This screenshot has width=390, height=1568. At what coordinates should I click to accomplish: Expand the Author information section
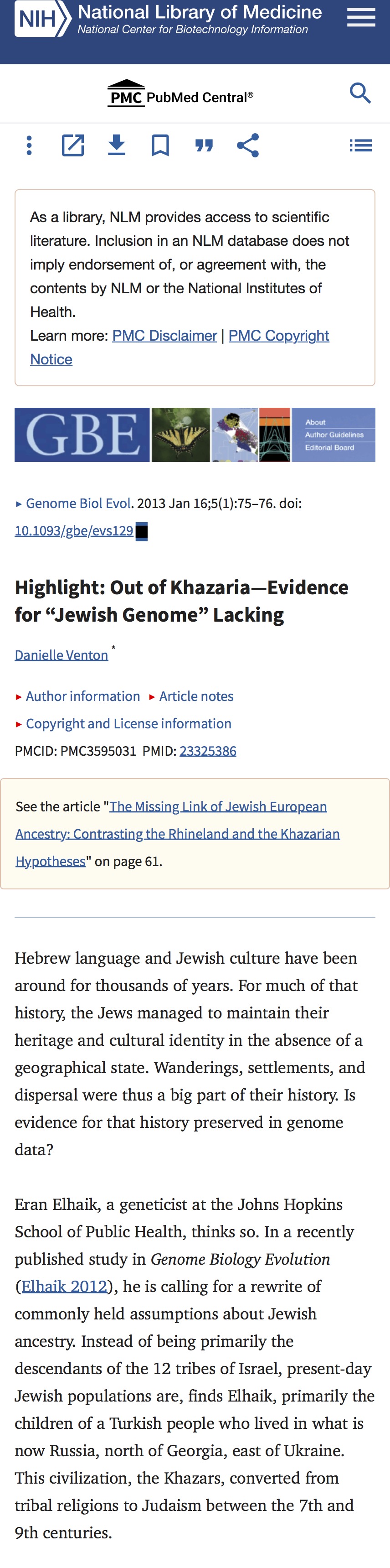pos(77,696)
